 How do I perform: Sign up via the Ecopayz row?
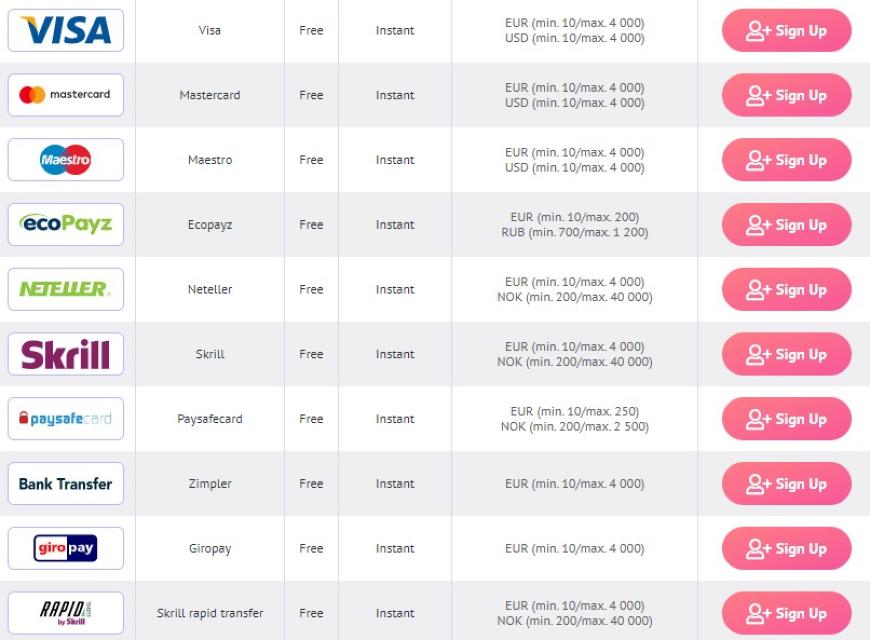786,224
